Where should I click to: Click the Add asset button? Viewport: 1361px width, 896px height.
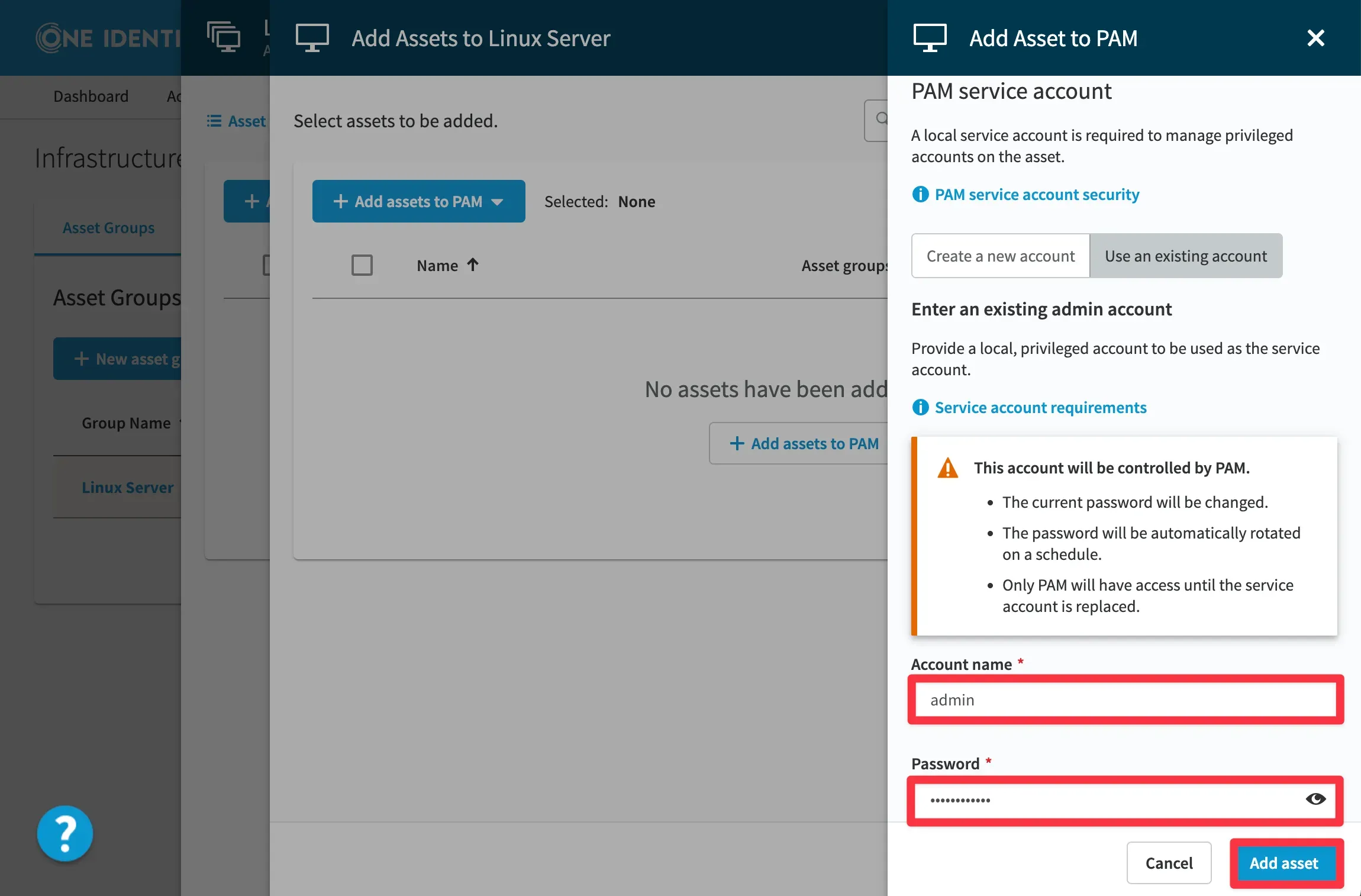pos(1283,863)
